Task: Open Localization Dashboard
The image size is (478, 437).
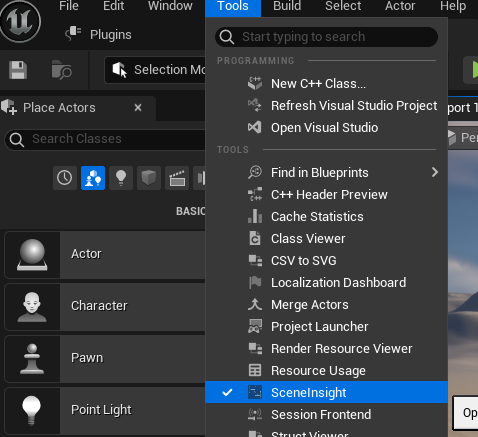Action: 326,283
